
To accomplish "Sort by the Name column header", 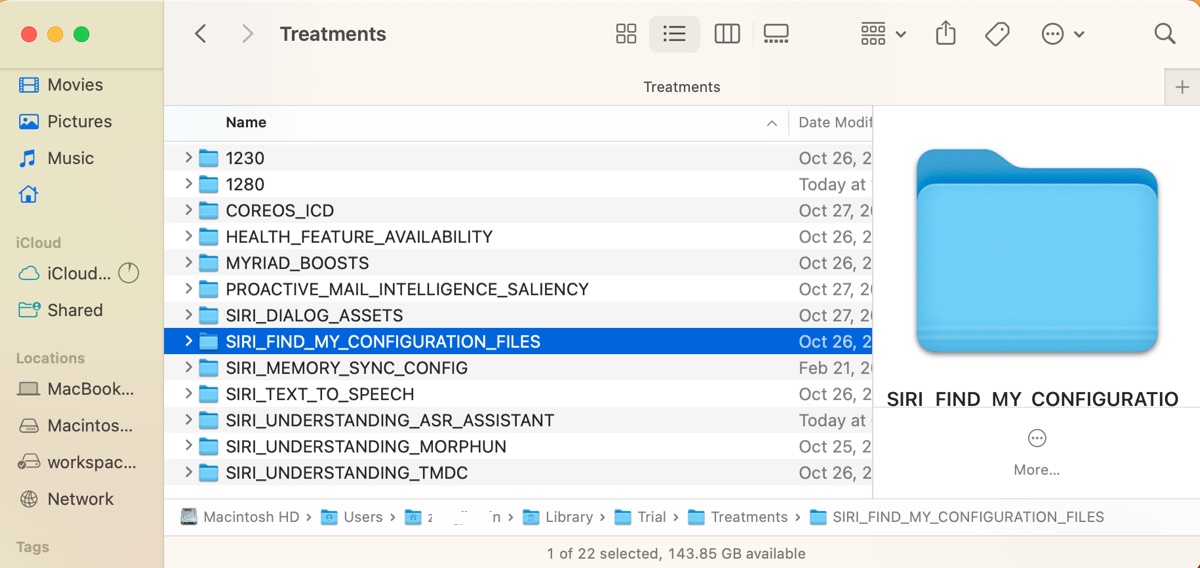I will coord(246,122).
